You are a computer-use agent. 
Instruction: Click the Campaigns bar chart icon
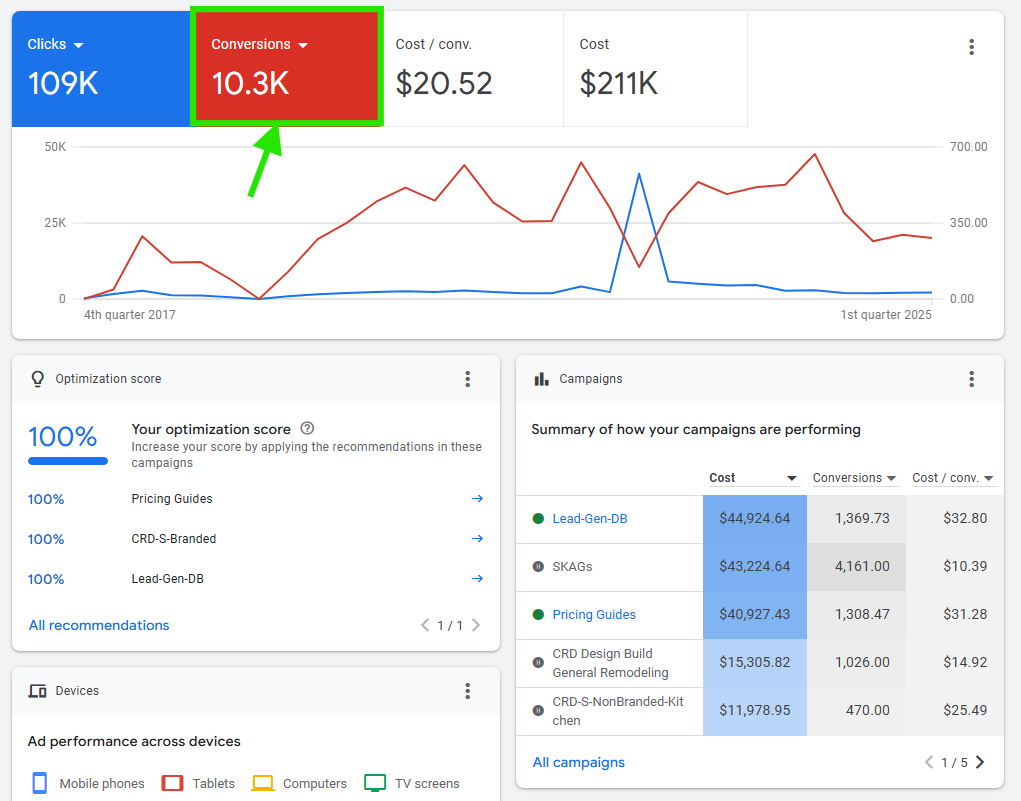click(538, 378)
